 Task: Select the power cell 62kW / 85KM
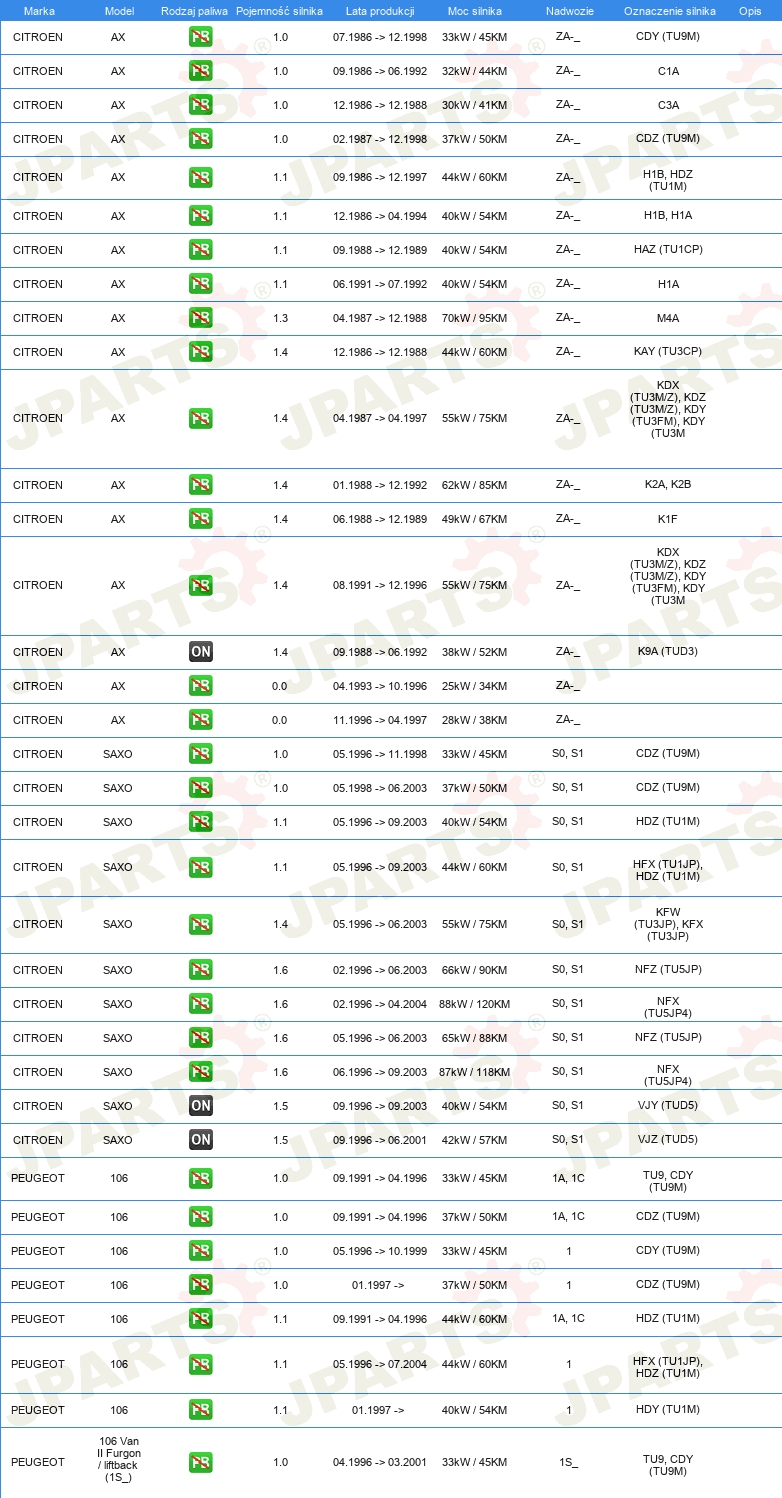pyautogui.click(x=475, y=485)
